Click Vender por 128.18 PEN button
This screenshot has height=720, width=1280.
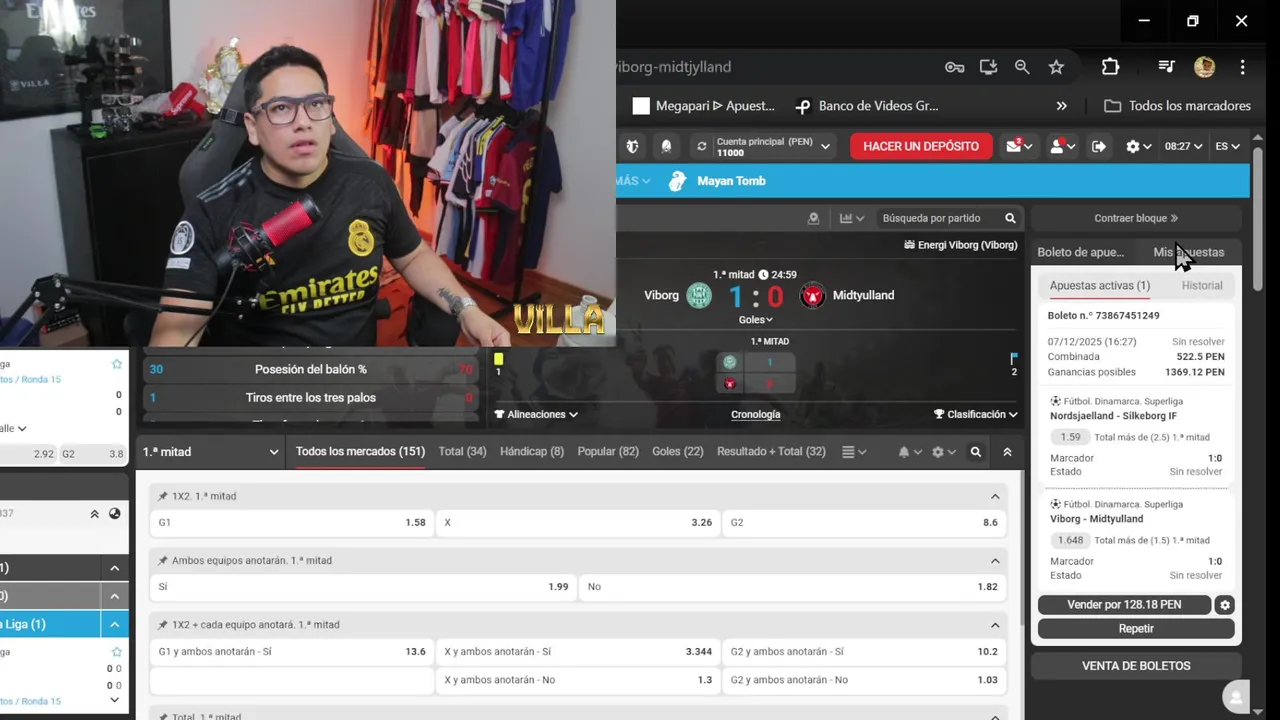(1124, 605)
